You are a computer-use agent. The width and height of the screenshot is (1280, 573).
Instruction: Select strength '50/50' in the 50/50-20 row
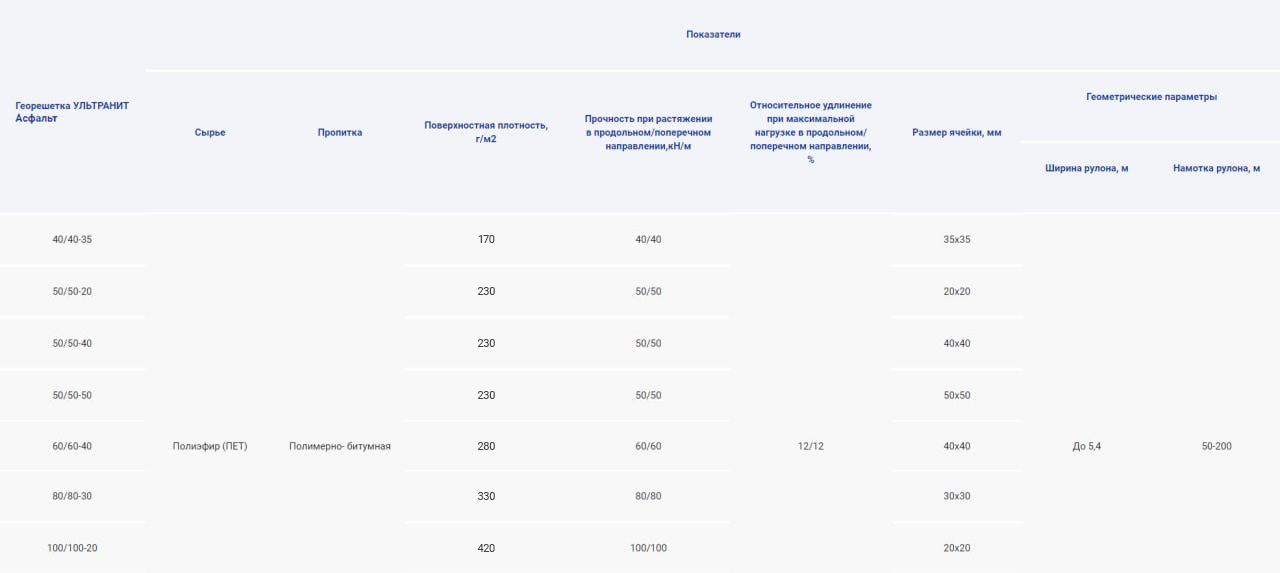tap(648, 291)
